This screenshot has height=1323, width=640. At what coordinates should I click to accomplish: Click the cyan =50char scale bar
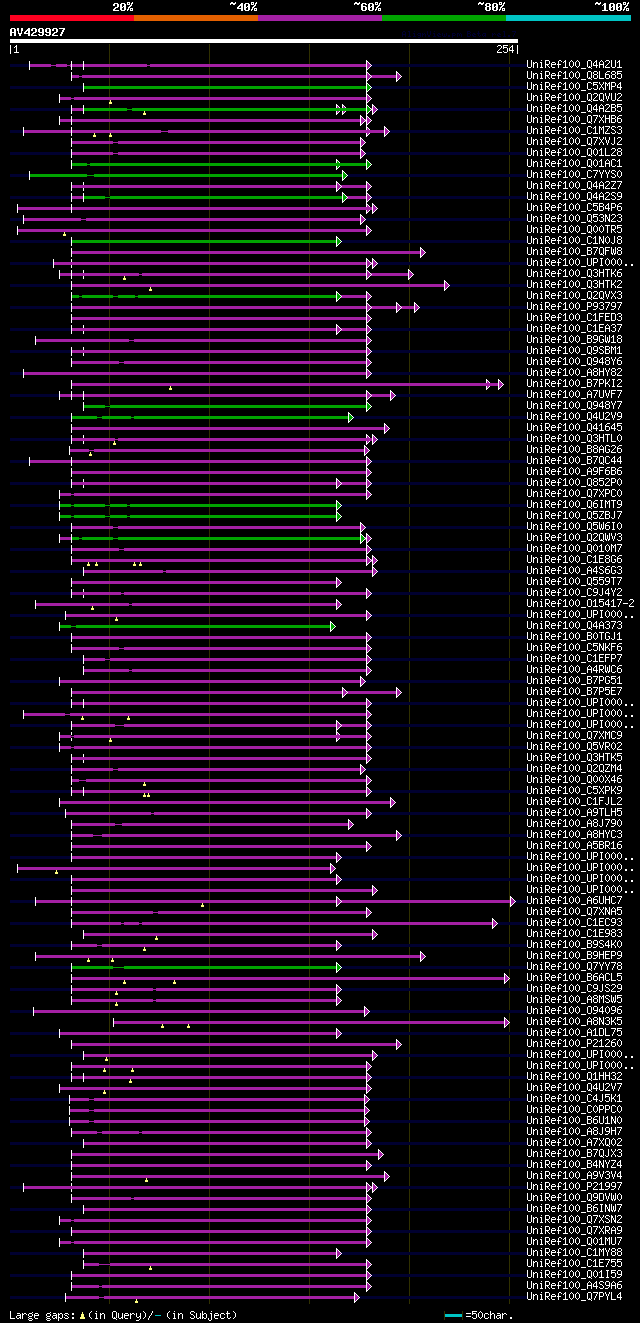coord(453,1315)
